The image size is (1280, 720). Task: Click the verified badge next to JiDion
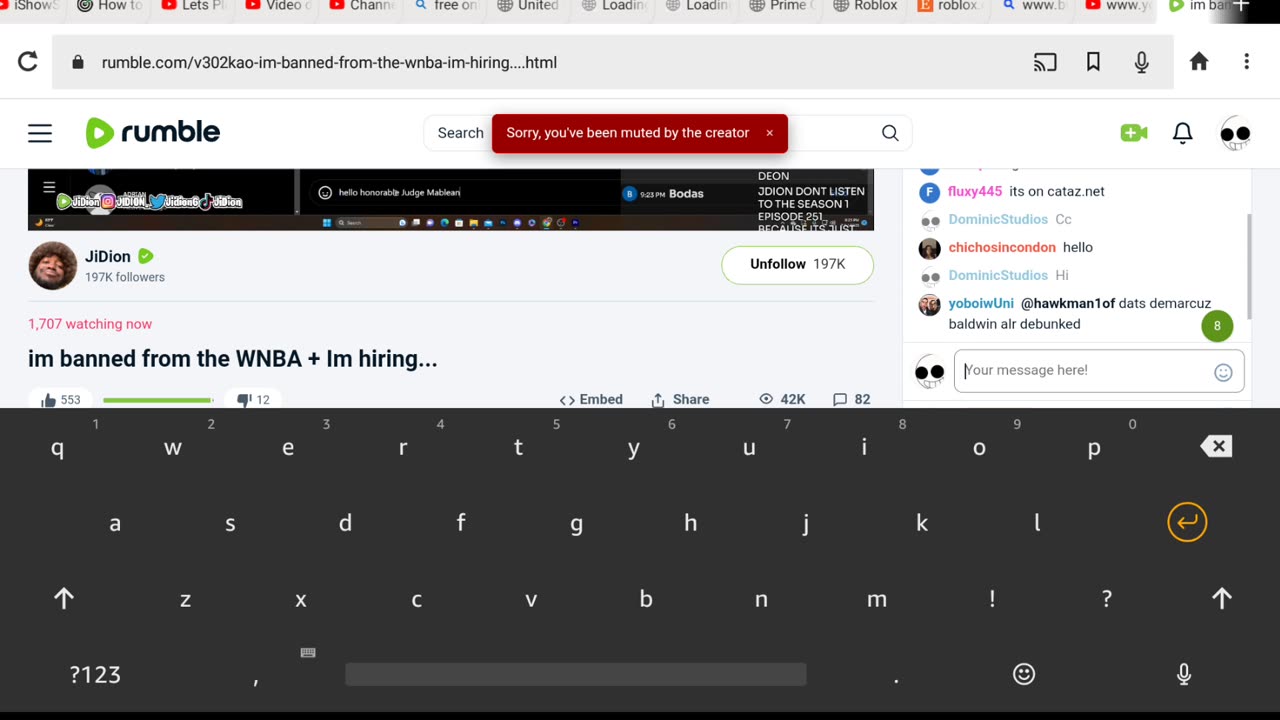pos(146,256)
